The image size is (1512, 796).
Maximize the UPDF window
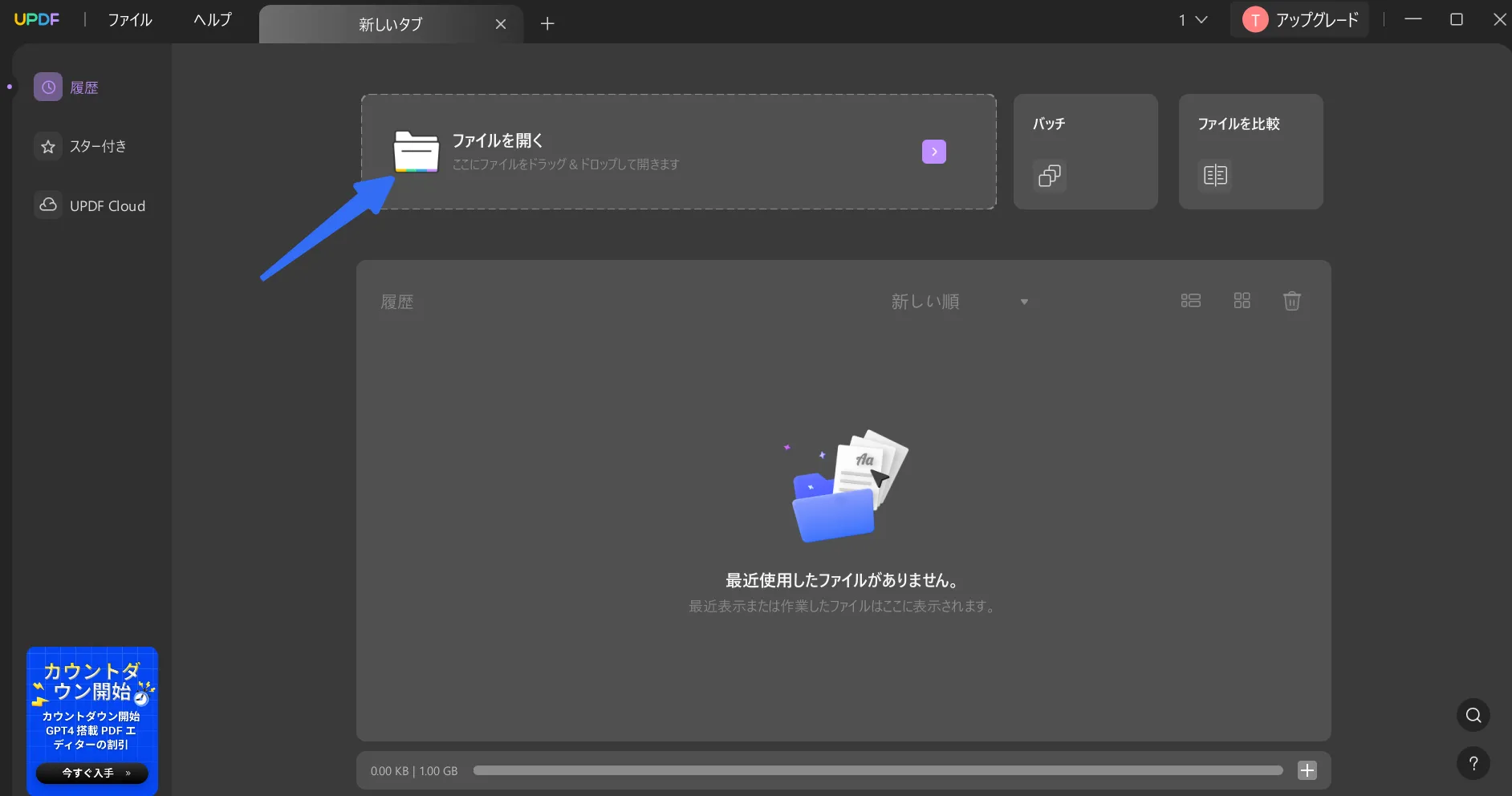(x=1457, y=19)
